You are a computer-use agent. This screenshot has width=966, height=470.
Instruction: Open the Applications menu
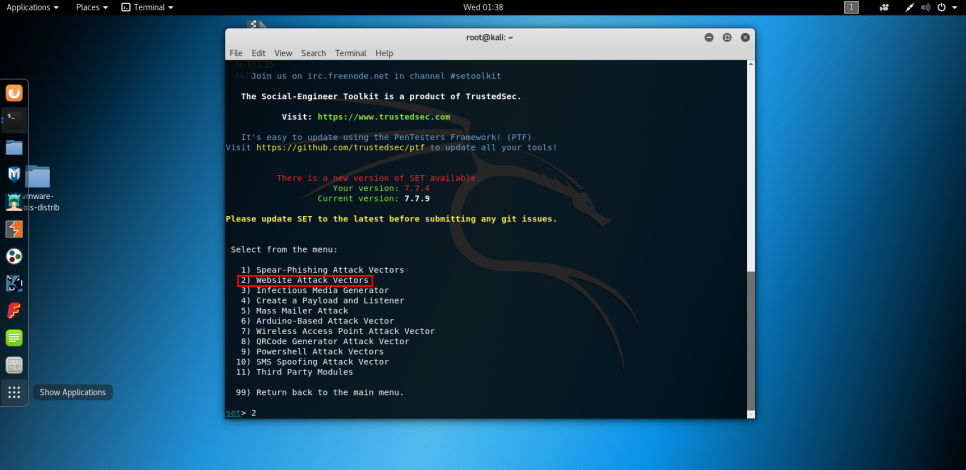point(33,7)
